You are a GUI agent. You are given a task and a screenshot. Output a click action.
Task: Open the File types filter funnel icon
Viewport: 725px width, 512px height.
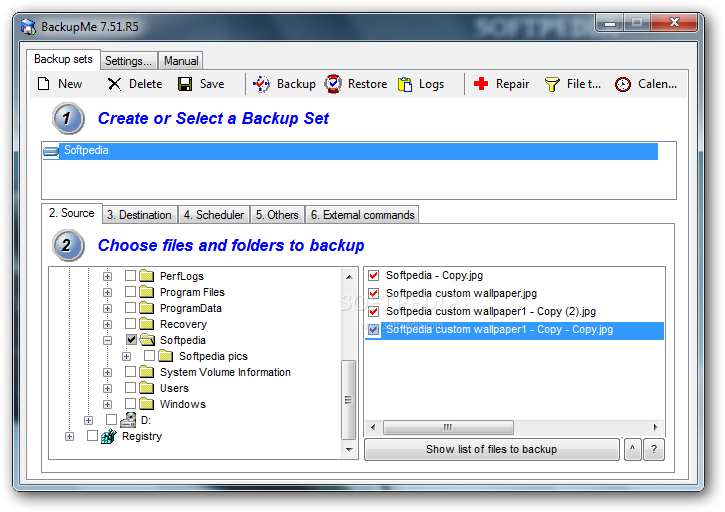(x=552, y=84)
